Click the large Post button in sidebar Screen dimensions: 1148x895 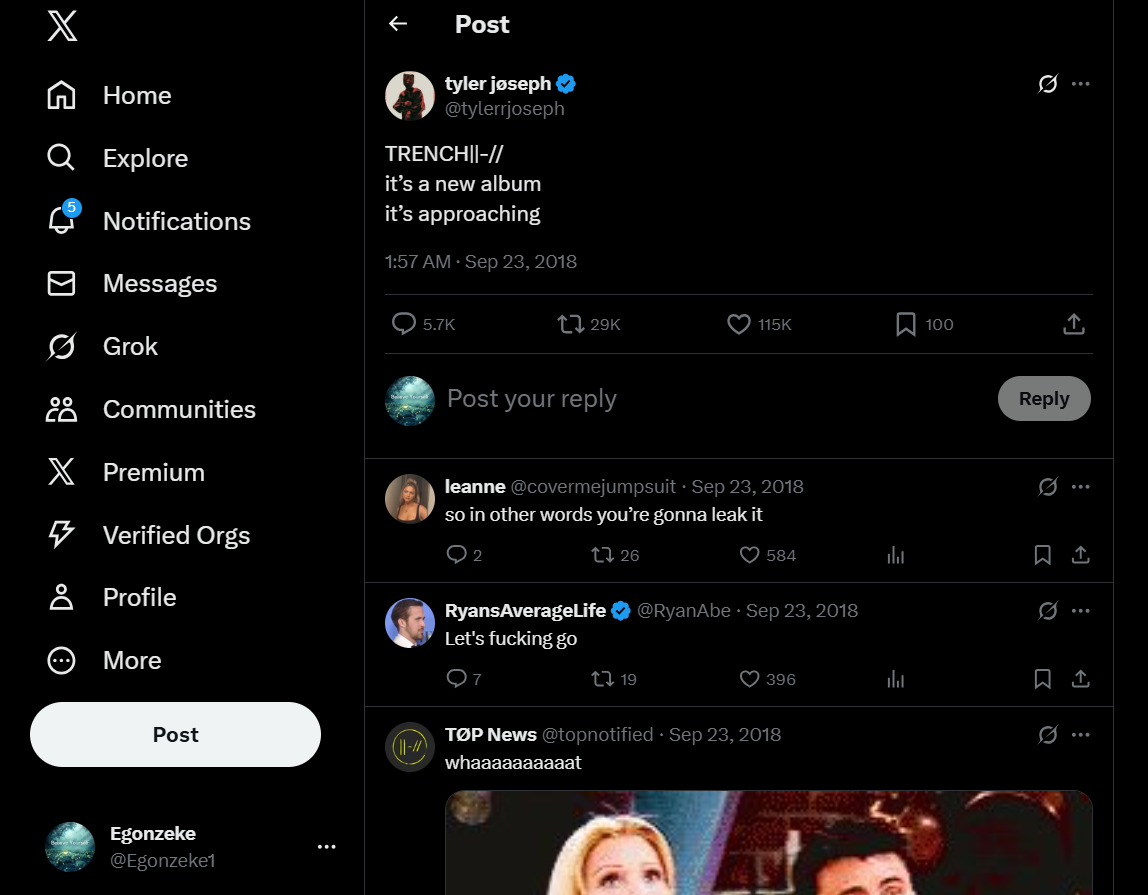[175, 734]
